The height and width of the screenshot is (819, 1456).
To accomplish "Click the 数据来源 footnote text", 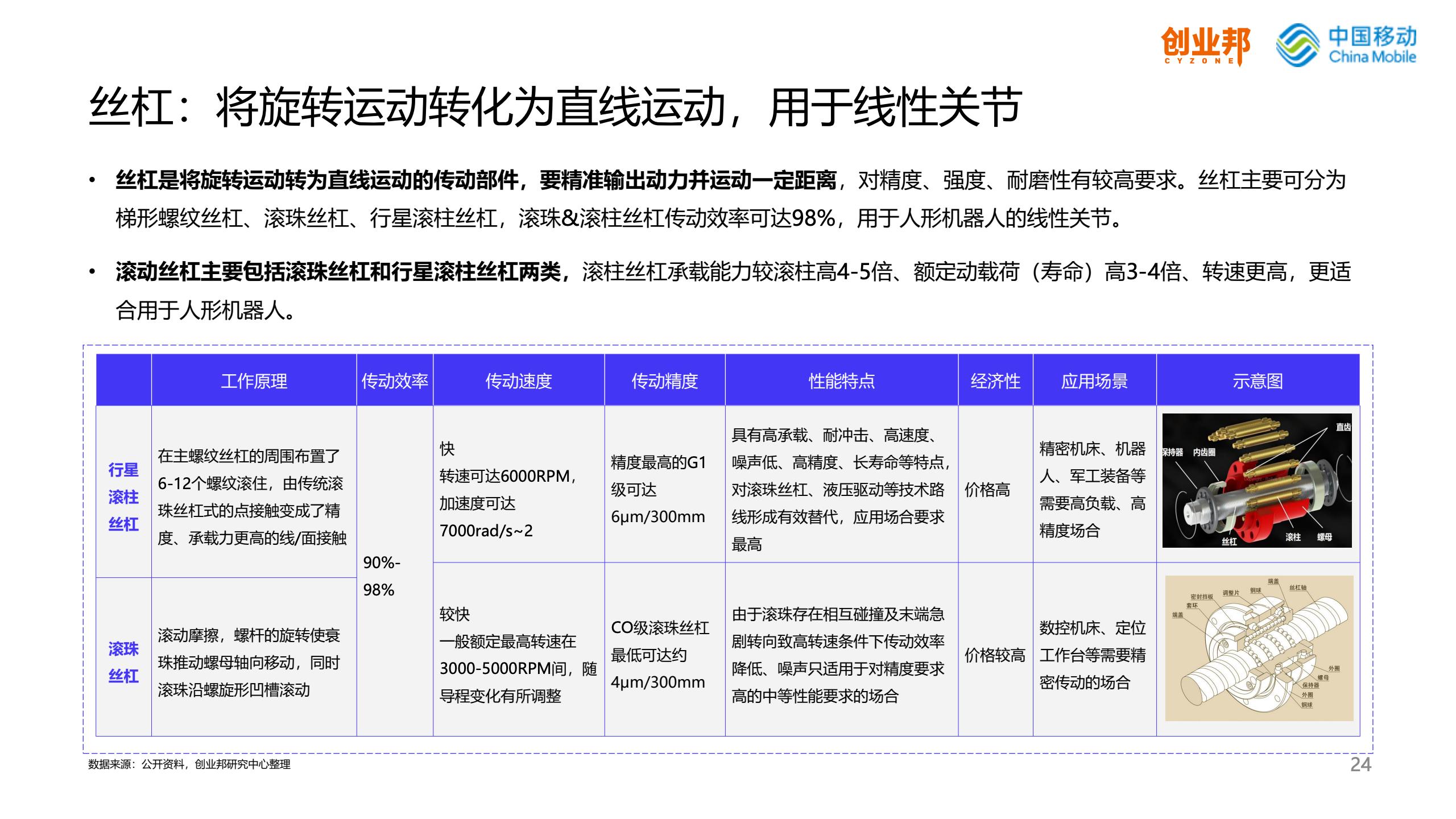I will [x=189, y=764].
